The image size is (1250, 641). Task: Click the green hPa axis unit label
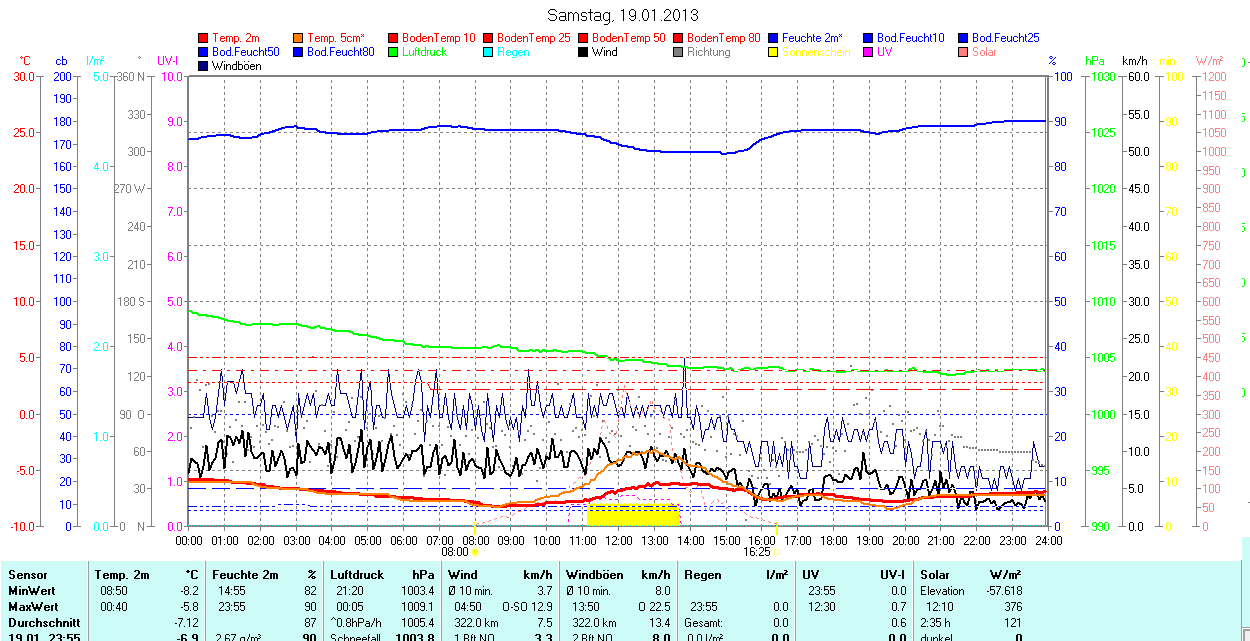point(1093,61)
